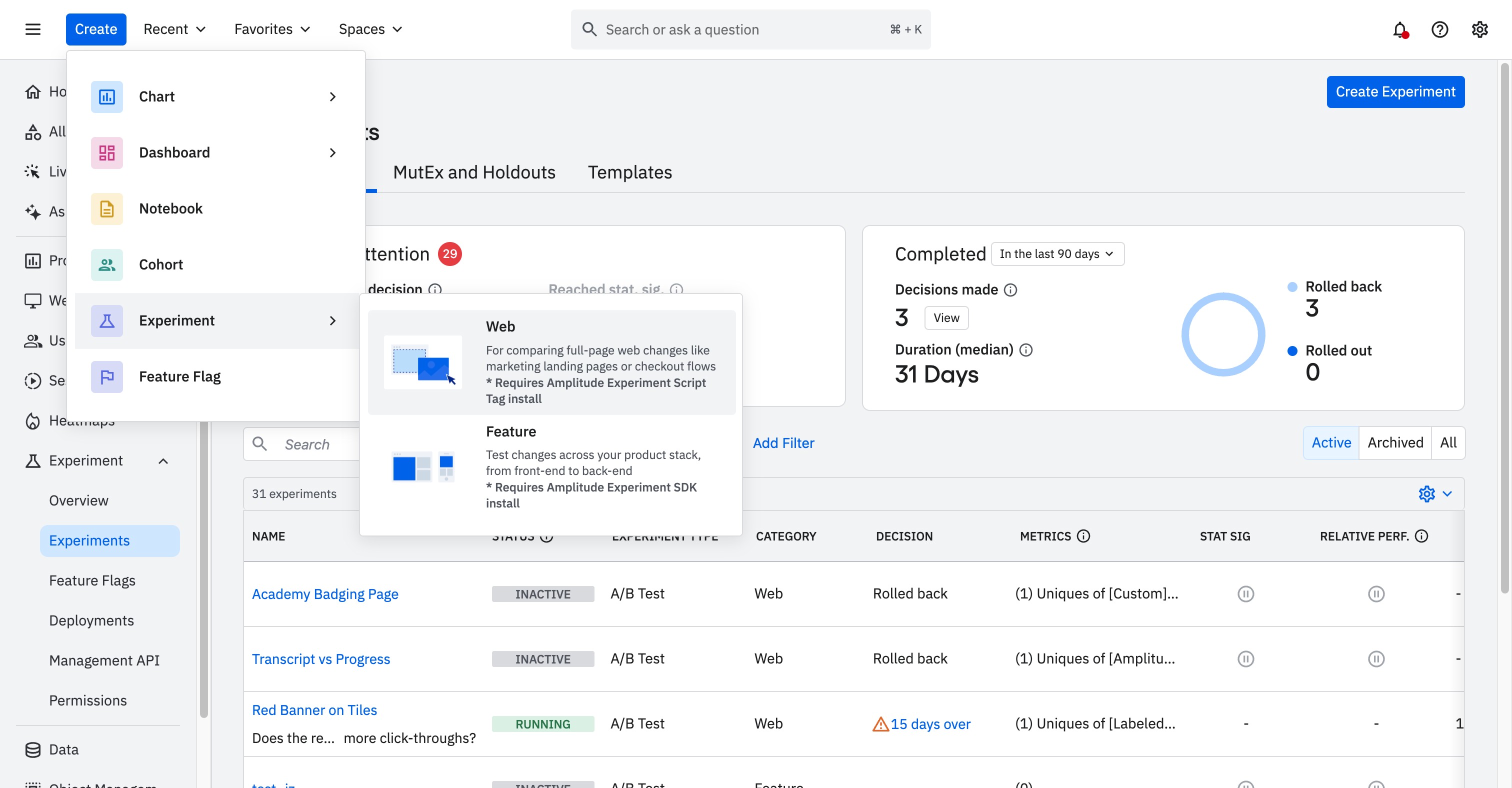
Task: Click the Feature Flag icon
Action: 107,376
